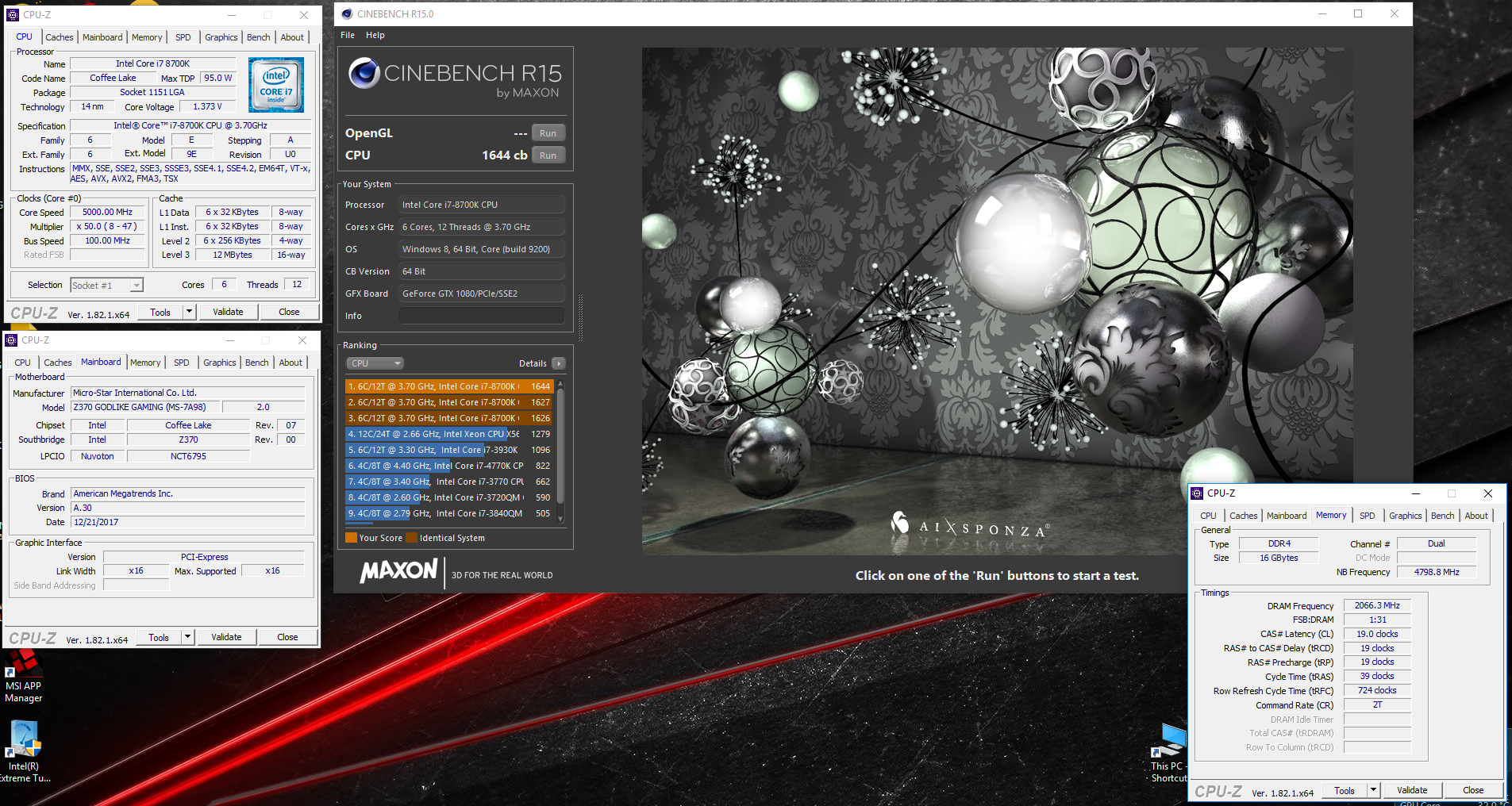
Task: Open the File menu in Cinebench
Action: pyautogui.click(x=348, y=35)
